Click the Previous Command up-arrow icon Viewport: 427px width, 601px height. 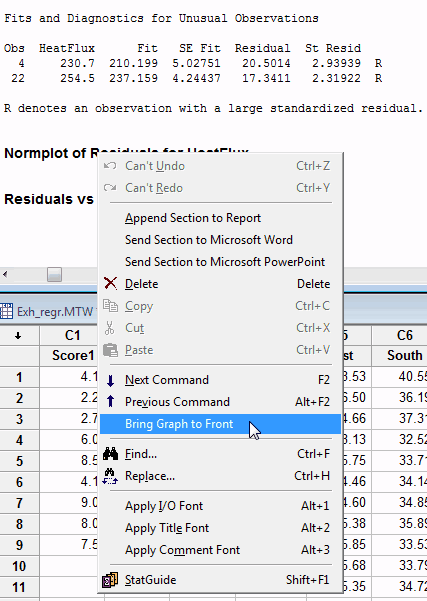(x=110, y=401)
